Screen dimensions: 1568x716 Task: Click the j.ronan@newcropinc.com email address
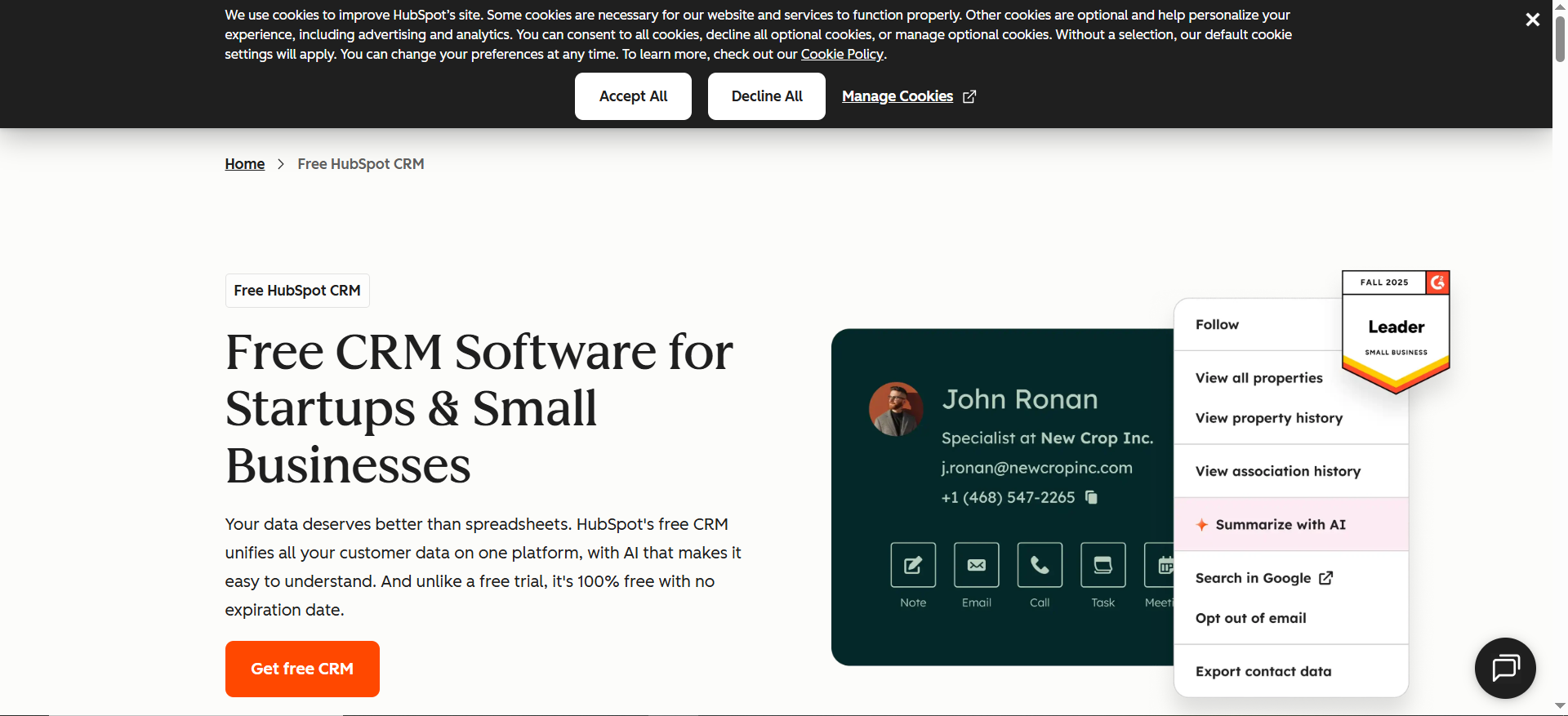click(1036, 468)
